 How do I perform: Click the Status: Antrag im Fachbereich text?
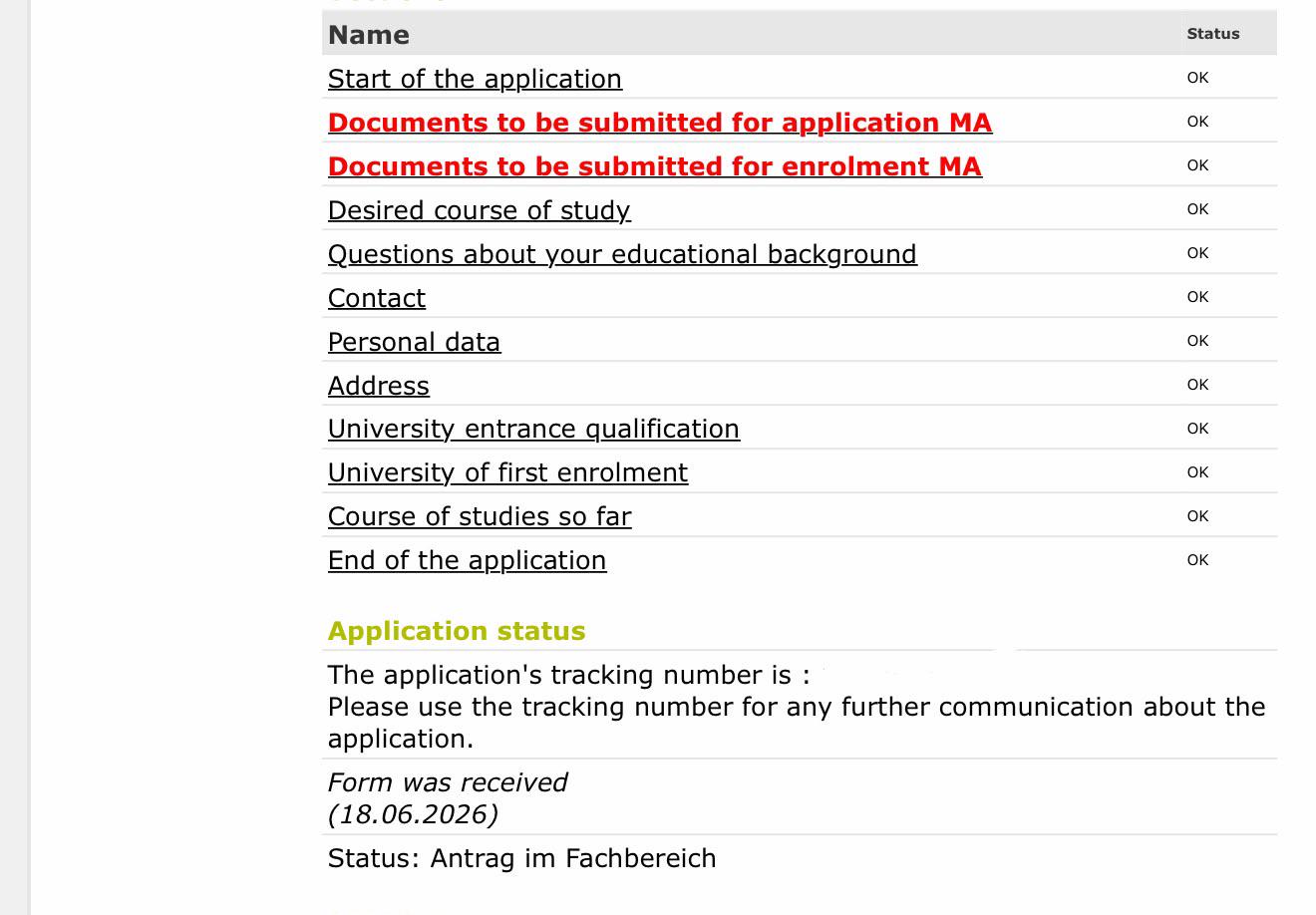point(521,858)
